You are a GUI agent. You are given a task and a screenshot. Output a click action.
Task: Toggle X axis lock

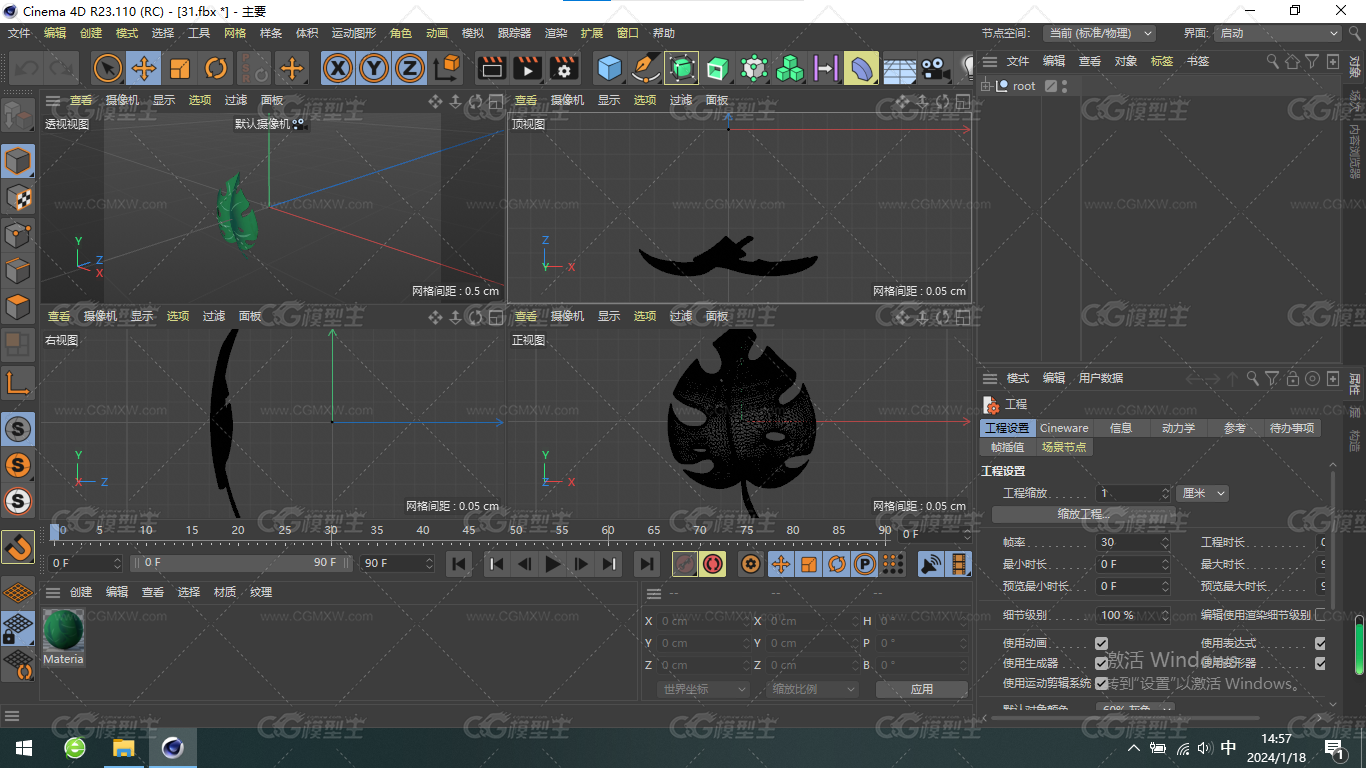point(338,68)
